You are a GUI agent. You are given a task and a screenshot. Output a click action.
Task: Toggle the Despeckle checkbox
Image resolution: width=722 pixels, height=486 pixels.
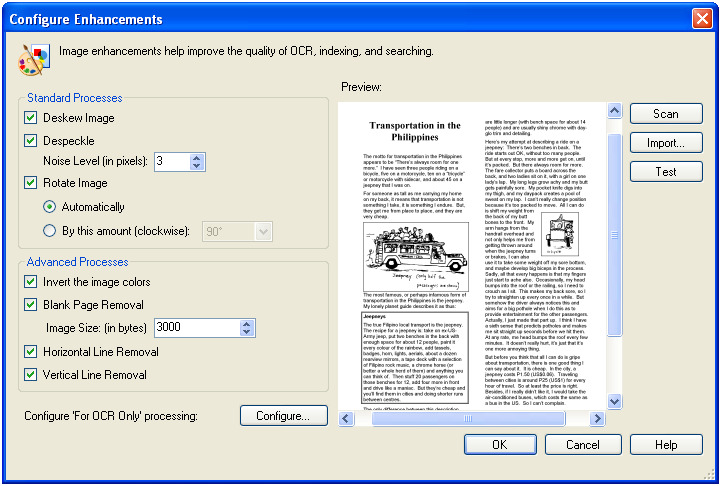pyautogui.click(x=30, y=140)
